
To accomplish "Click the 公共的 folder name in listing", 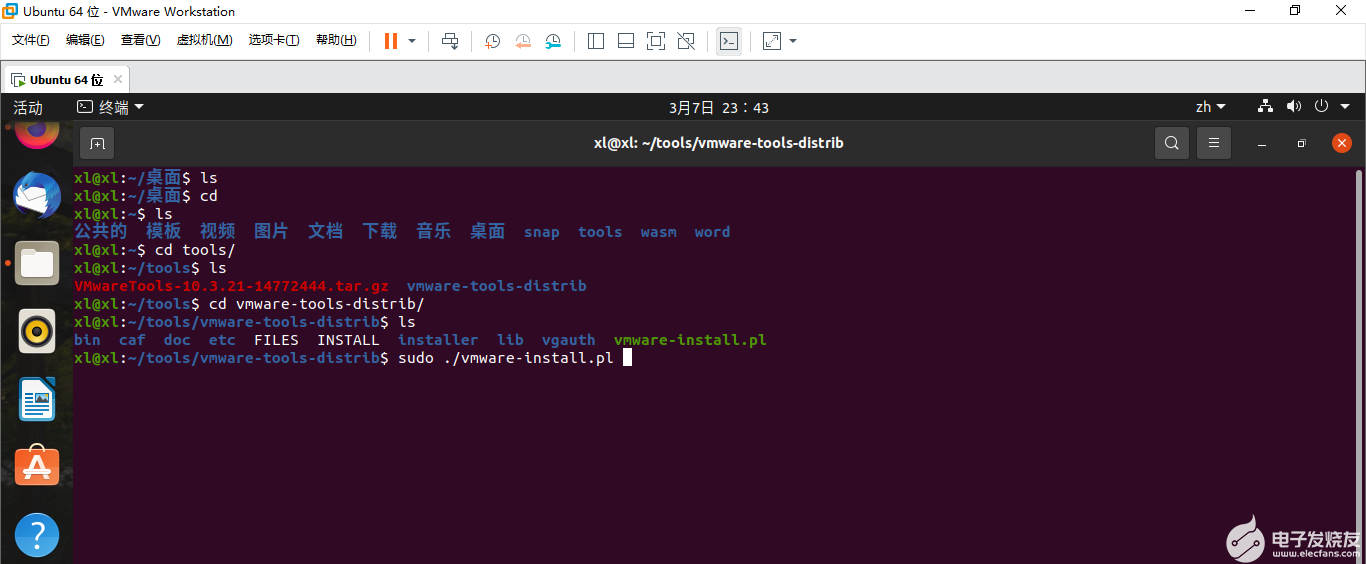I will 100,232.
